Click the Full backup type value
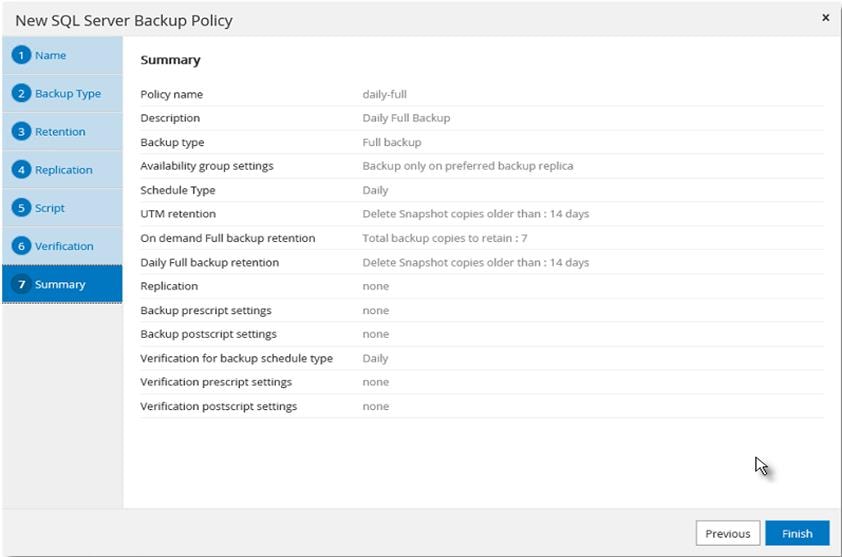 392,142
